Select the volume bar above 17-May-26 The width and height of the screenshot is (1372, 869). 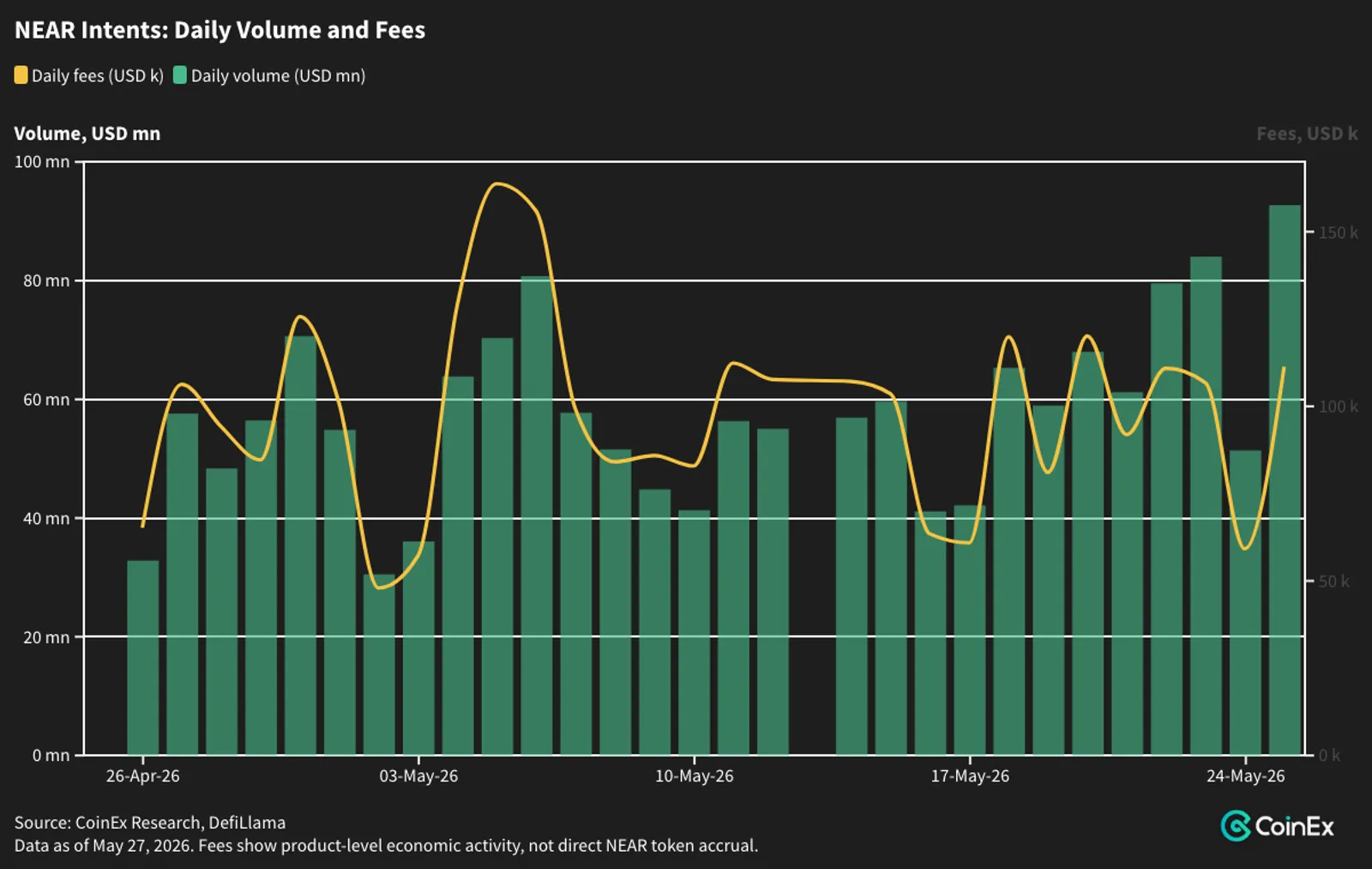pos(970,631)
